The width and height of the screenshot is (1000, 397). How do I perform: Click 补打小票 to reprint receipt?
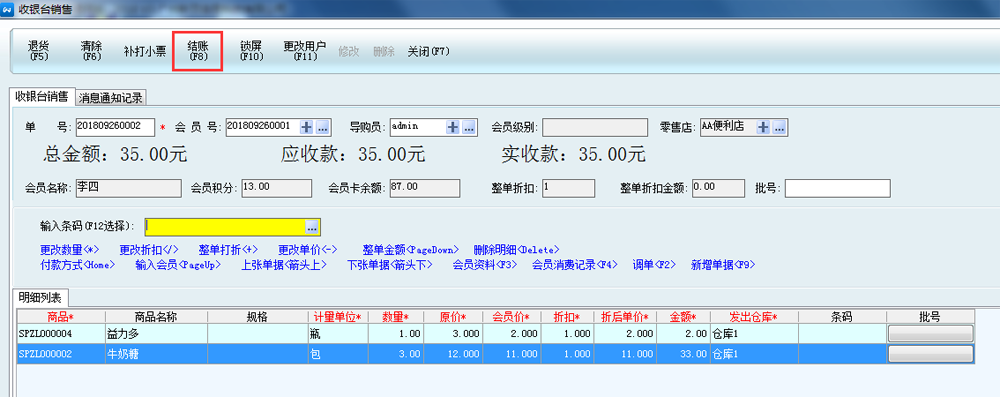[145, 51]
